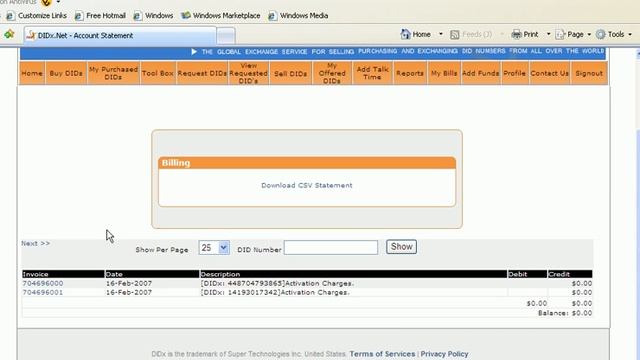The width and height of the screenshot is (640, 360).
Task: Click the Credit column header
Action: (570, 274)
